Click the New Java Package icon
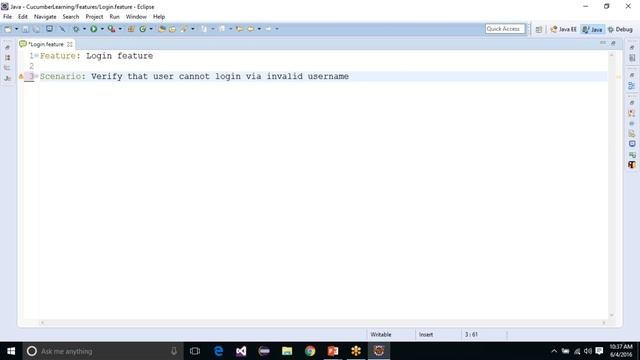The height and width of the screenshot is (360, 640). tap(131, 29)
